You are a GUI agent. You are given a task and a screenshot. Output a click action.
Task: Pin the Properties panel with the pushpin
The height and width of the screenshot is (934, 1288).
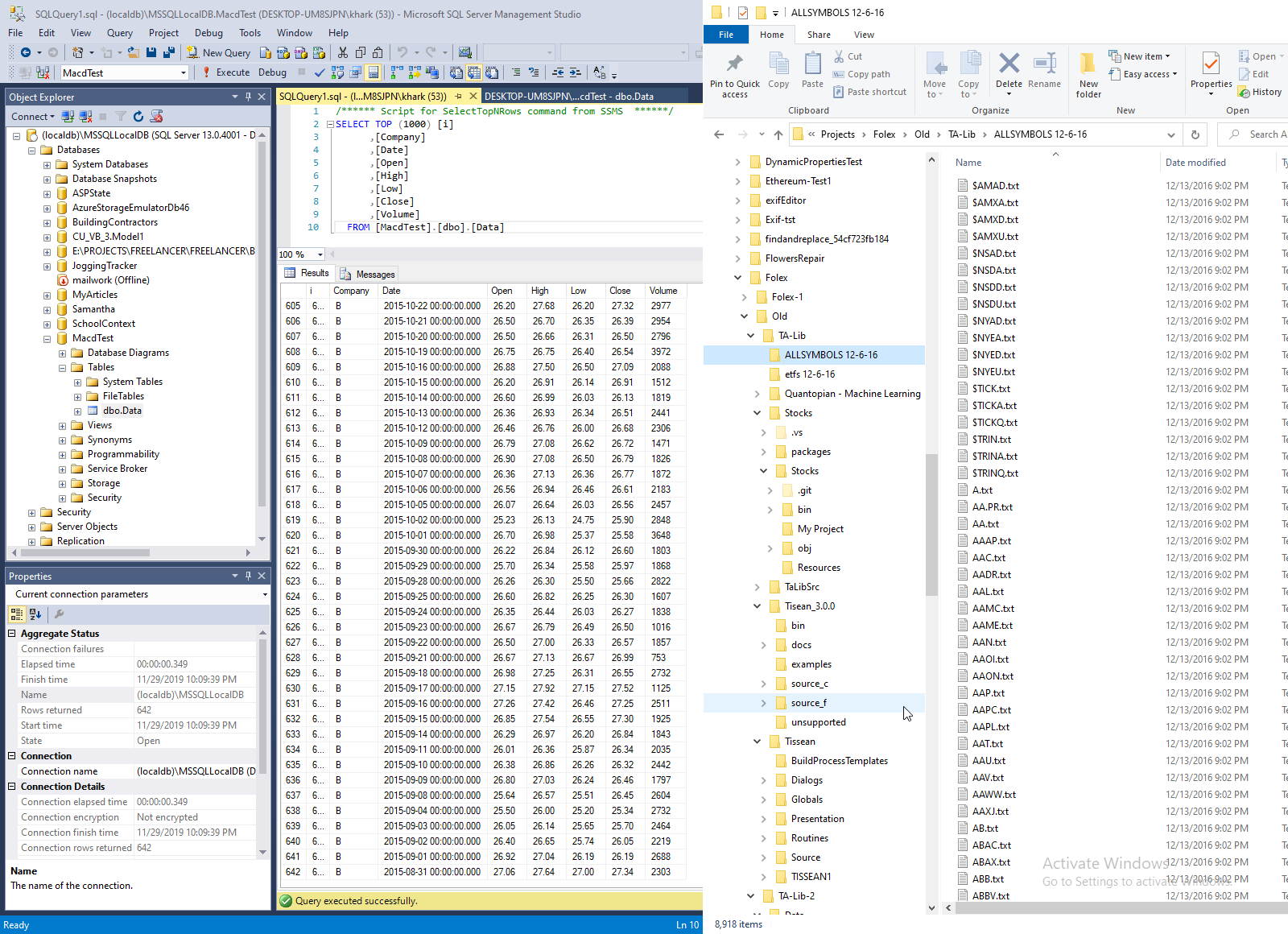tap(248, 576)
